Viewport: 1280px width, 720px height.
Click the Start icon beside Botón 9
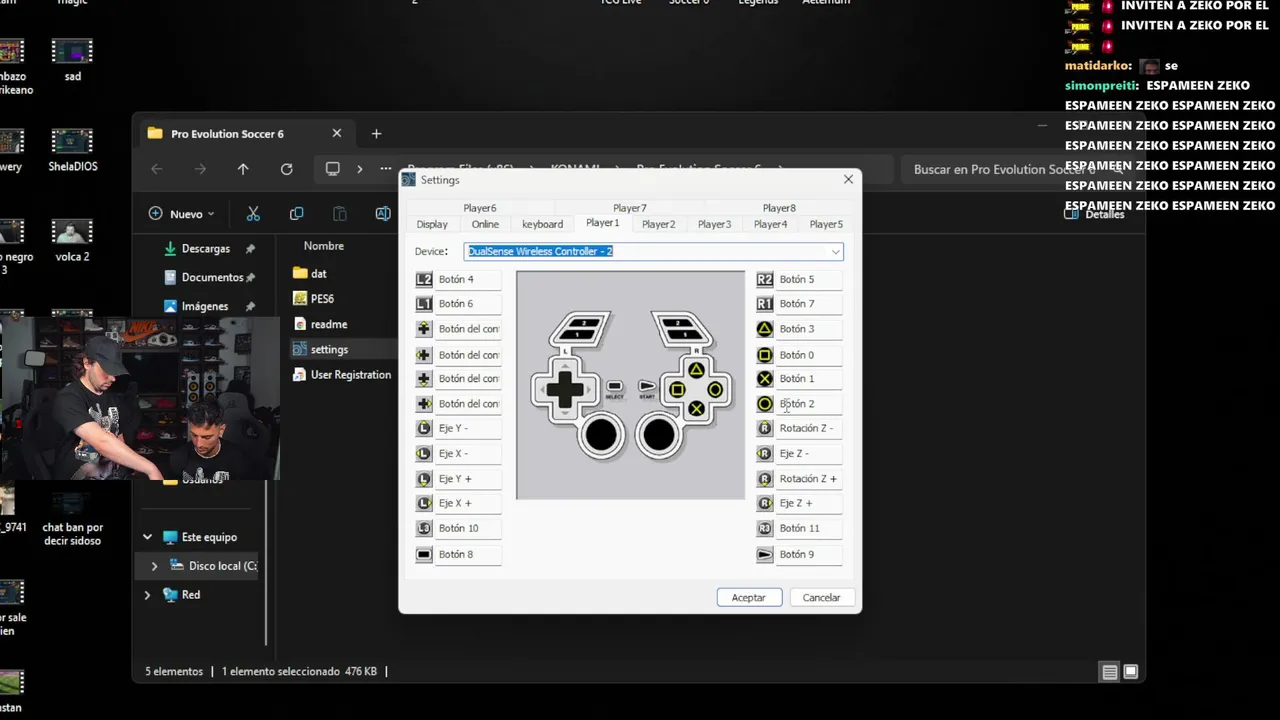pos(765,554)
